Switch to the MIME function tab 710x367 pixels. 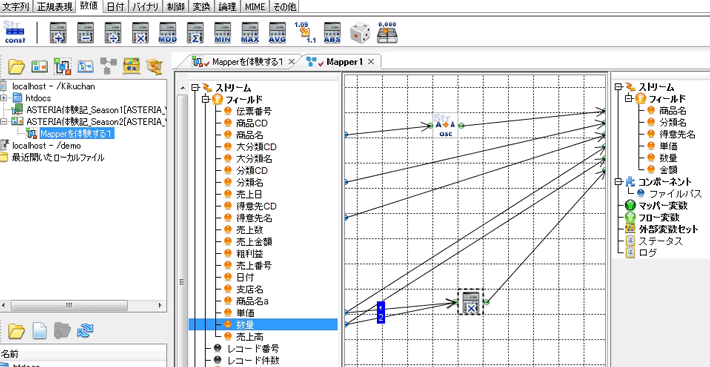point(255,7)
